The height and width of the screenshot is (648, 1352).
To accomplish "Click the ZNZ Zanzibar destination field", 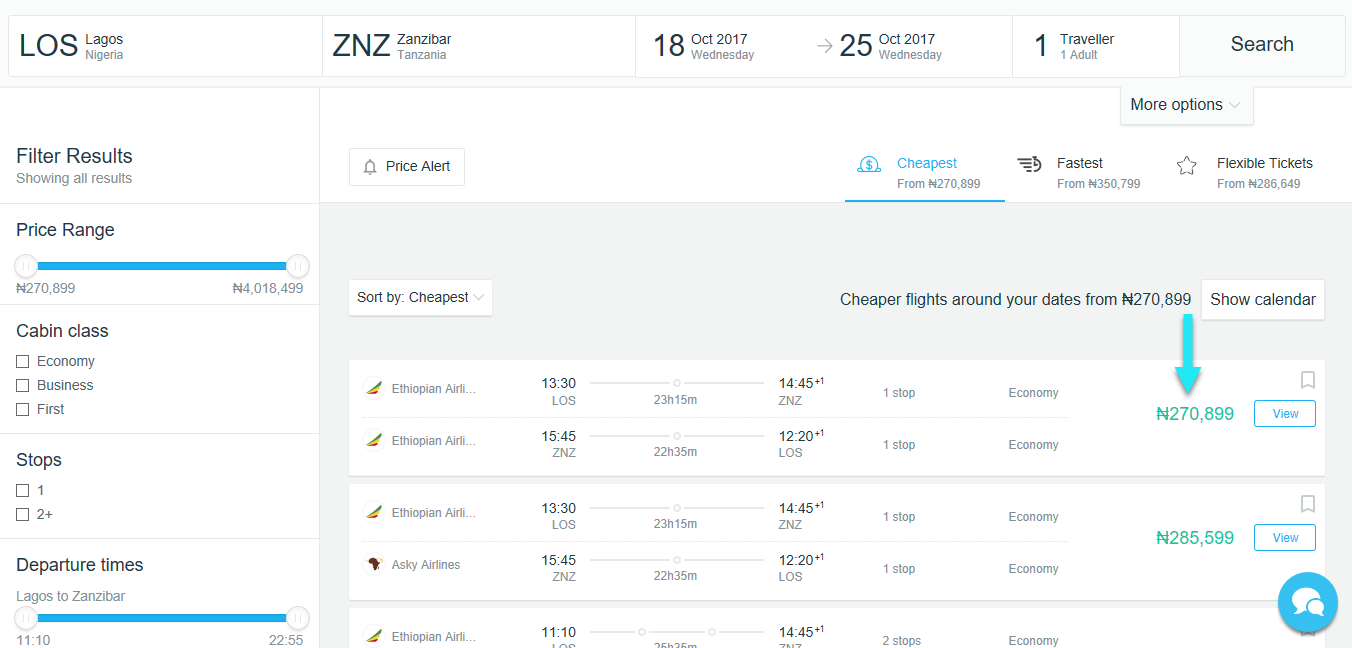I will pos(478,46).
